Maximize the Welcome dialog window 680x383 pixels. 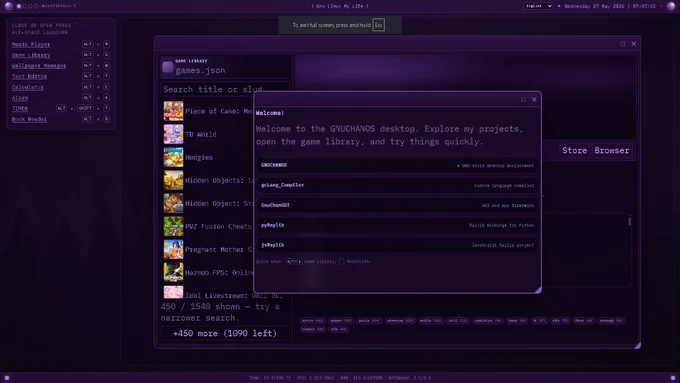(x=523, y=99)
